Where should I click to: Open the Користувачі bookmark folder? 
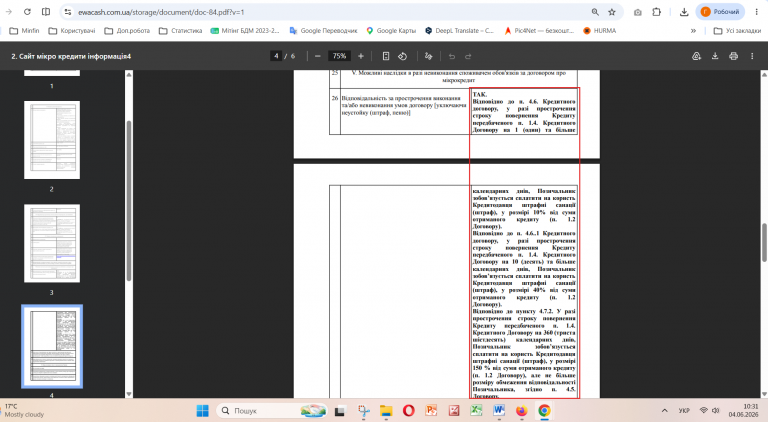point(72,30)
